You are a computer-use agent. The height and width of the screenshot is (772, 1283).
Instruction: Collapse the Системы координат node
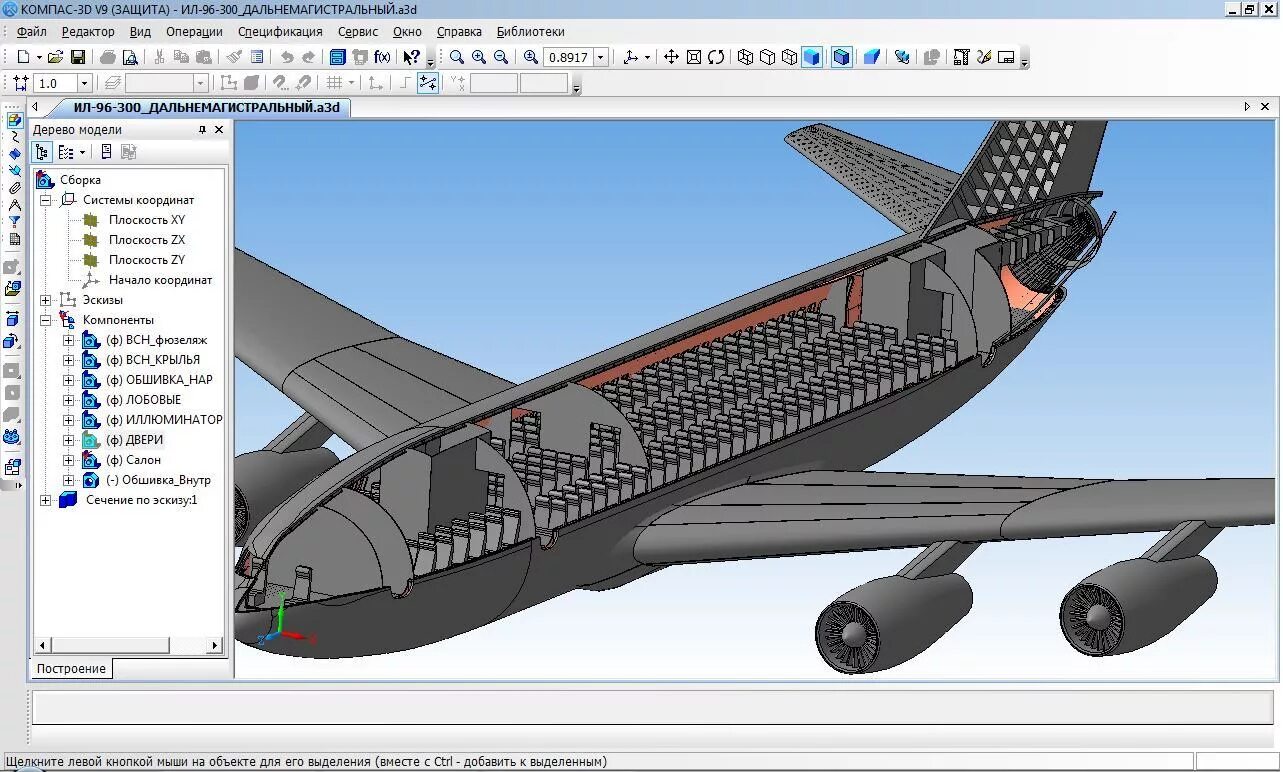pos(46,200)
